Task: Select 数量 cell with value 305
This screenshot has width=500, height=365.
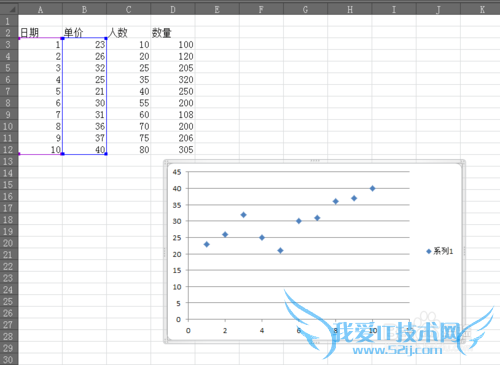Action: pos(173,149)
